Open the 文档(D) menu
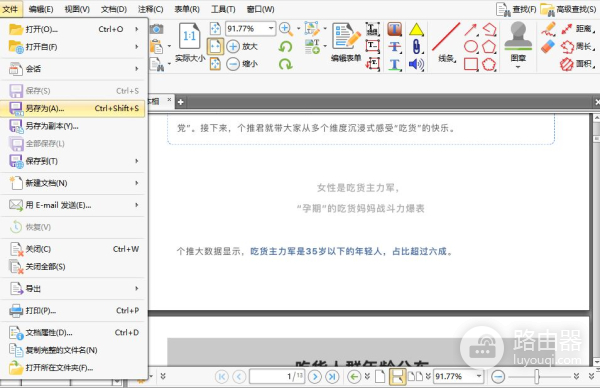 click(x=114, y=9)
